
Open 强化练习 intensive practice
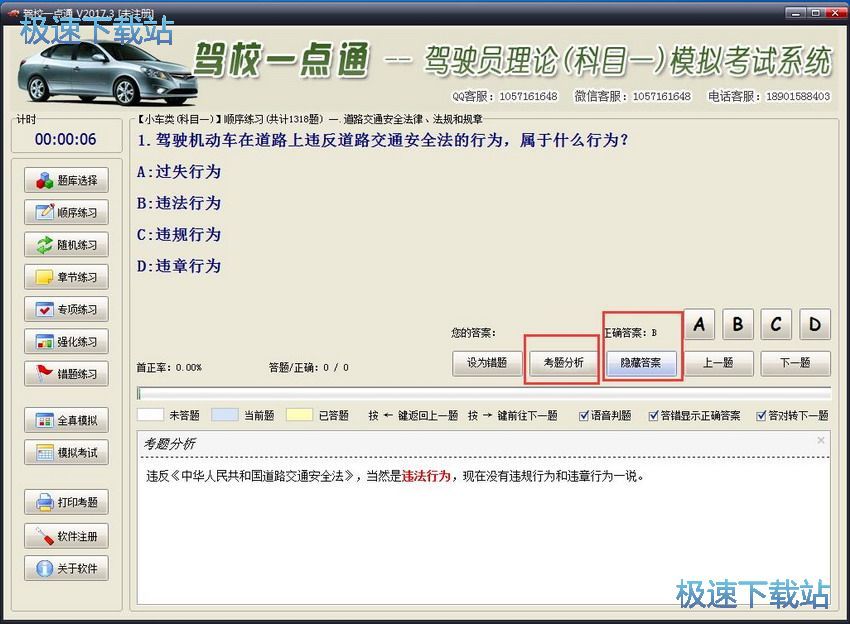[66, 342]
